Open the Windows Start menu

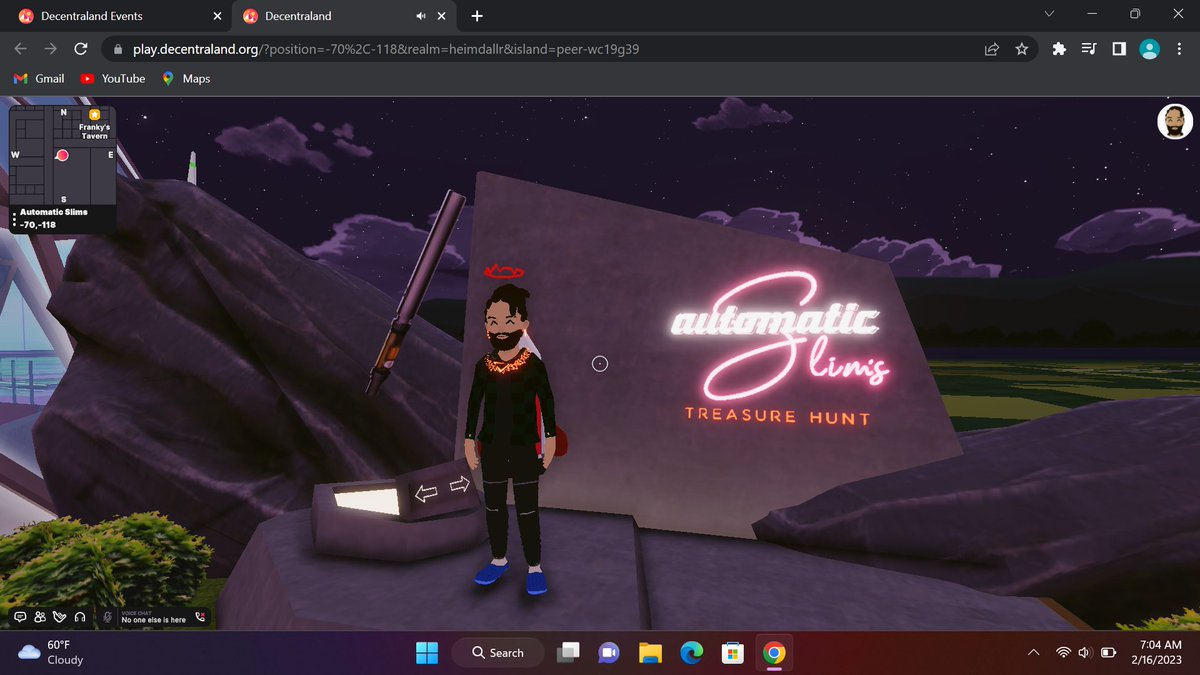pos(427,653)
